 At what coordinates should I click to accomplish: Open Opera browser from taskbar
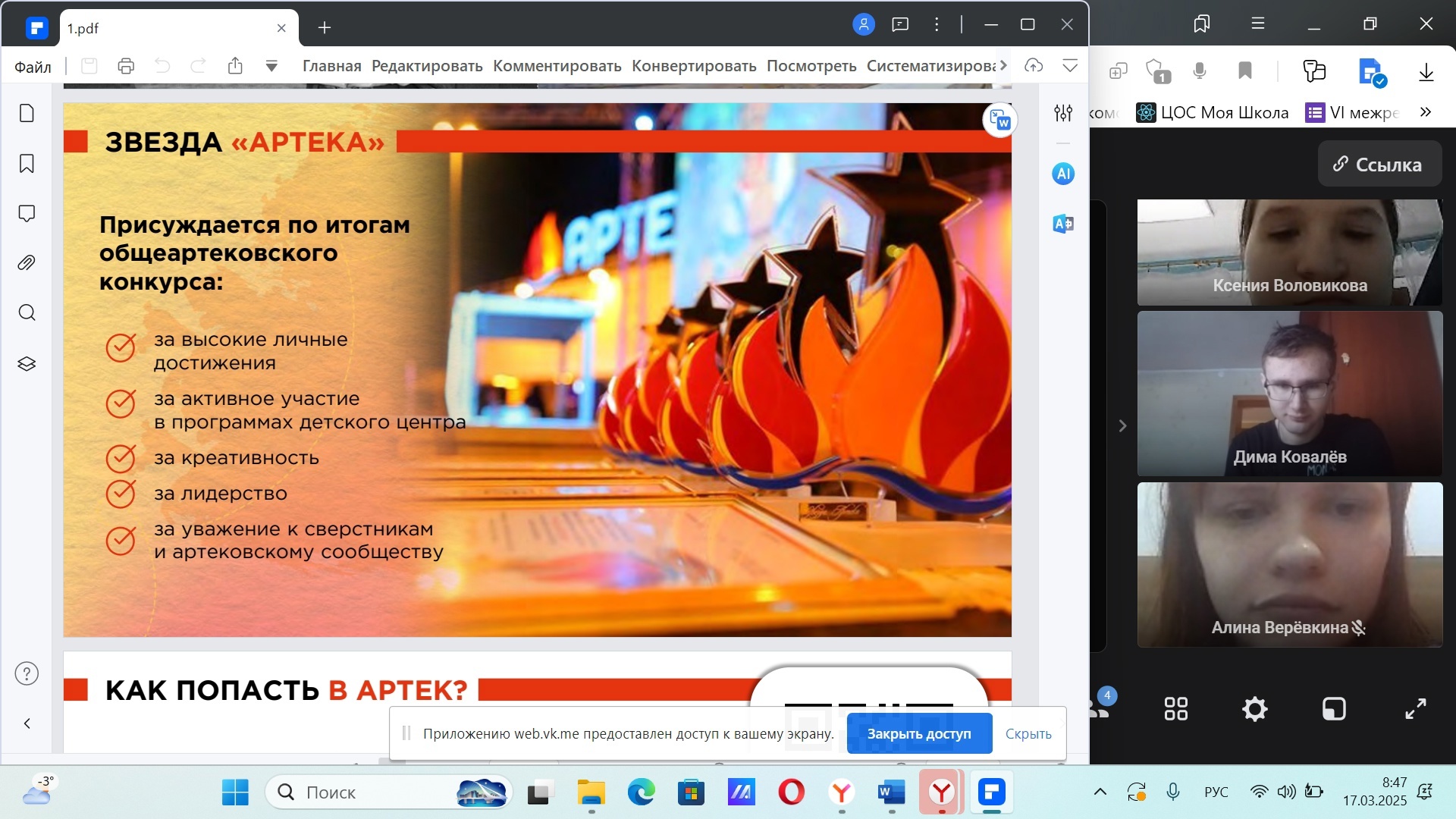[791, 792]
